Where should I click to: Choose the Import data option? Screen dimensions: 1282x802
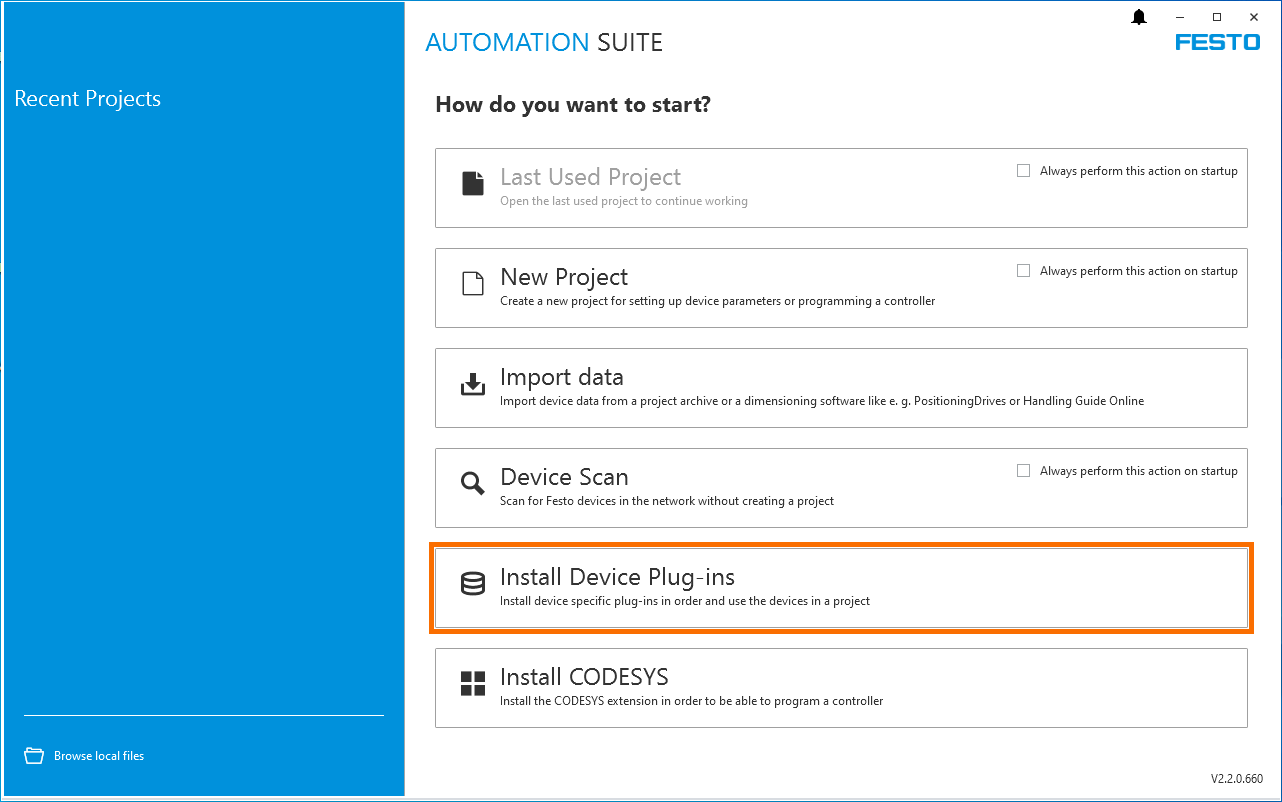[x=841, y=388]
